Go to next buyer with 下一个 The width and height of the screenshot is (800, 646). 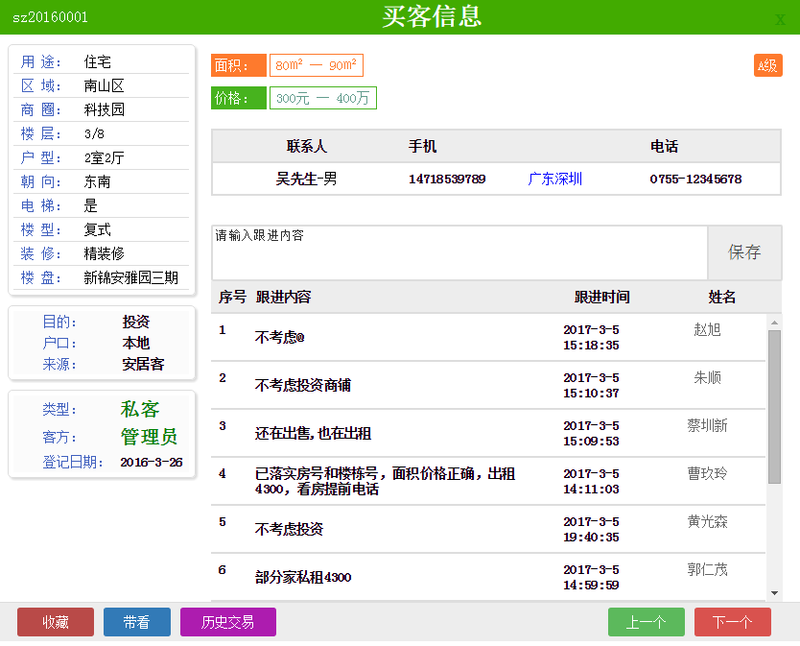coord(732,622)
